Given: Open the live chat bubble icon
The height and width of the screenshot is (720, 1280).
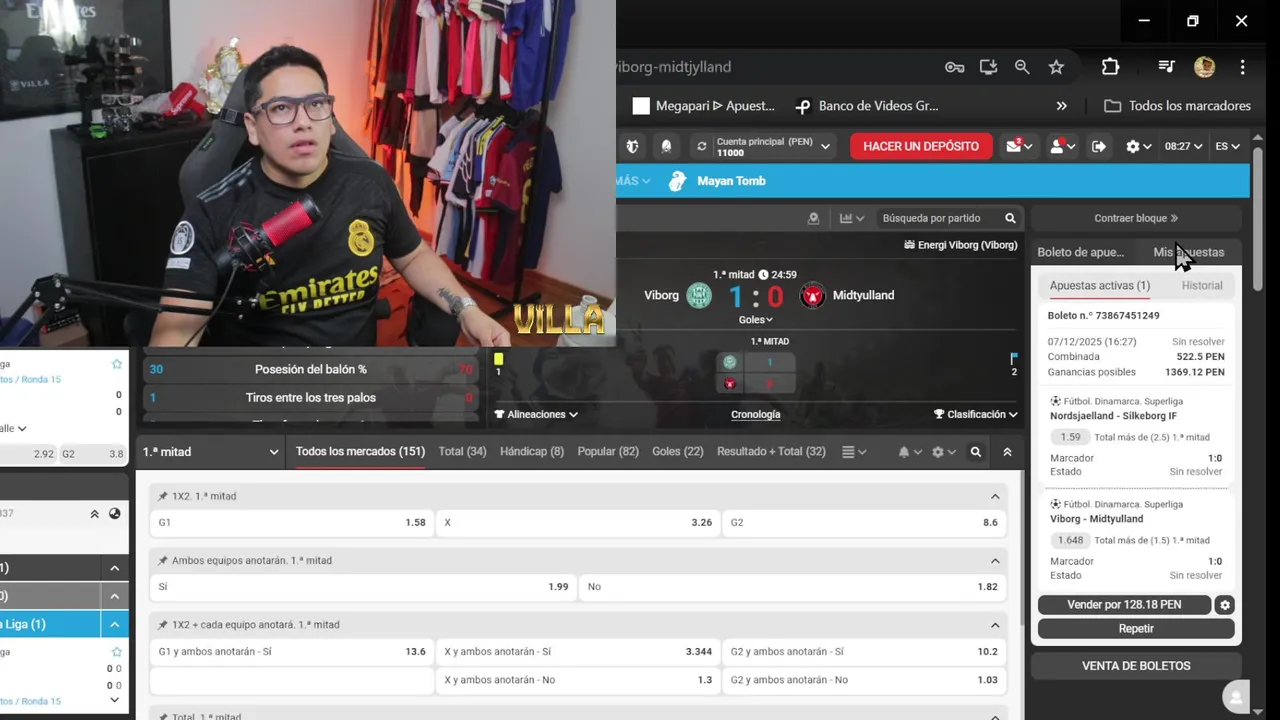Looking at the screenshot, I should pyautogui.click(x=1237, y=697).
